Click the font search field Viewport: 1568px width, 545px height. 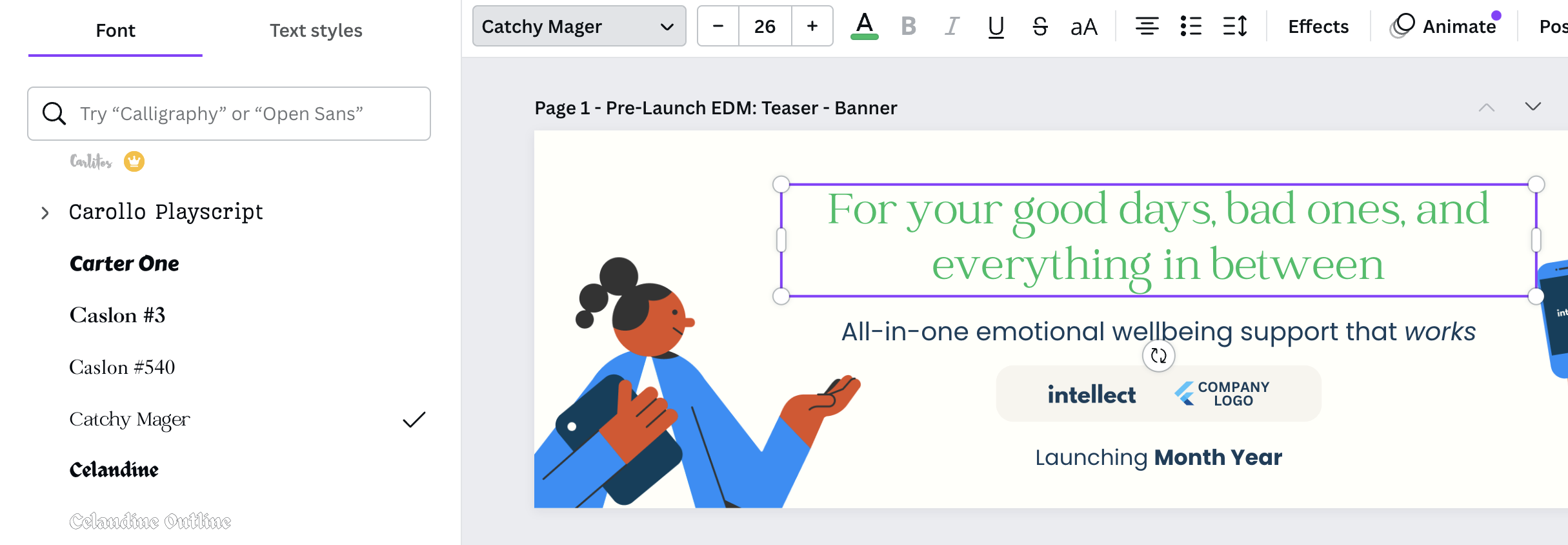click(x=229, y=114)
